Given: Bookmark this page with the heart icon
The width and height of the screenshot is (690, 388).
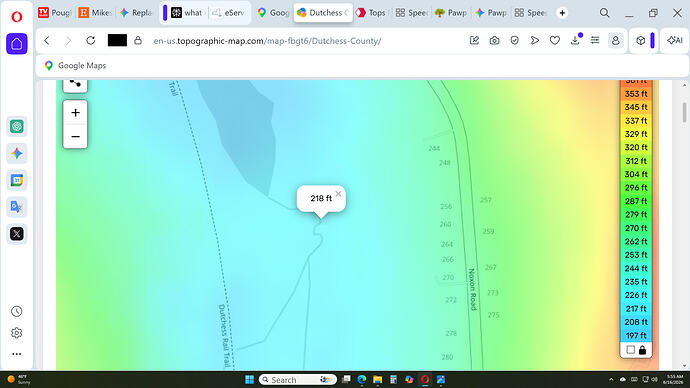Looking at the screenshot, I should [555, 40].
